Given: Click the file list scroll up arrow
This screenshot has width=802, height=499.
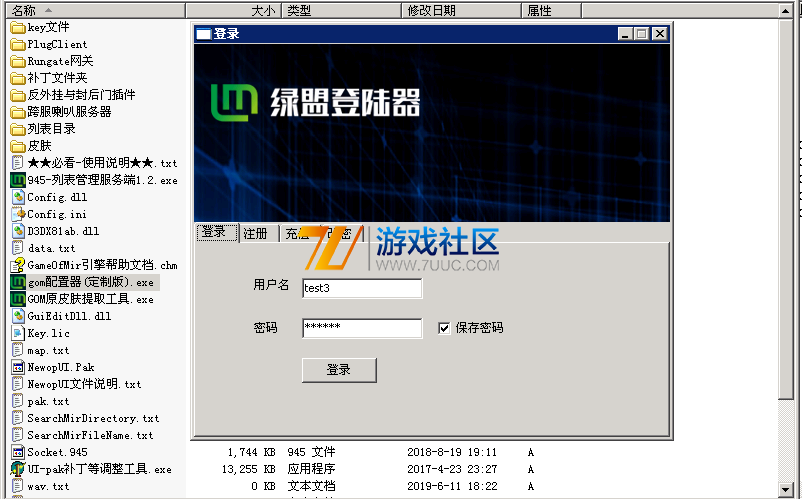Looking at the screenshot, I should [x=786, y=10].
